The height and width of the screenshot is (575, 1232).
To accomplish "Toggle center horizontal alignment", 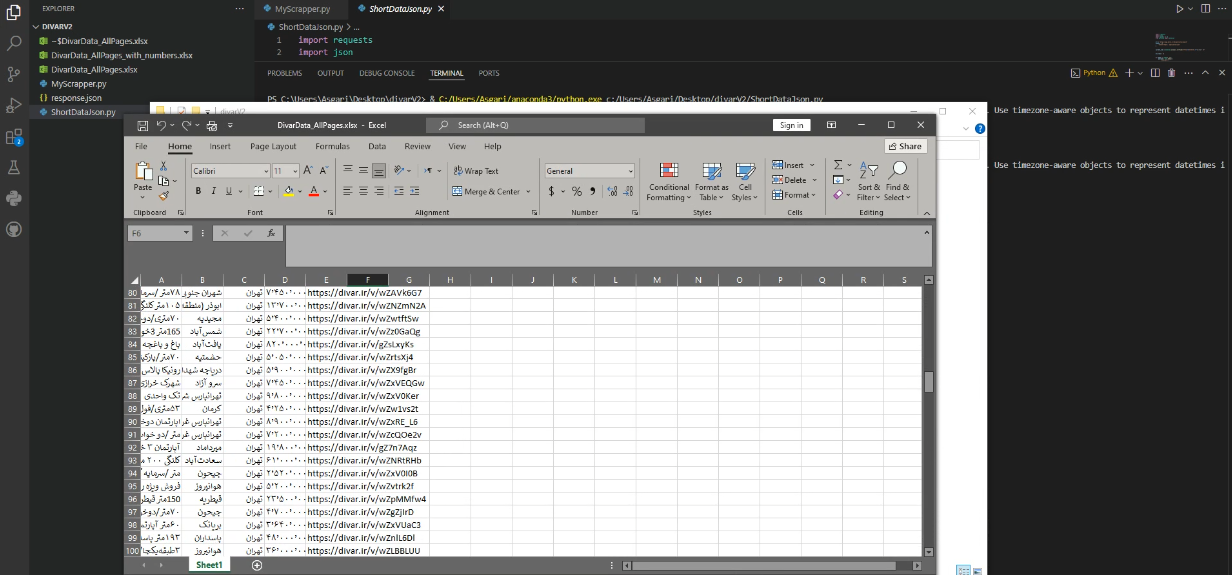I will coord(364,191).
